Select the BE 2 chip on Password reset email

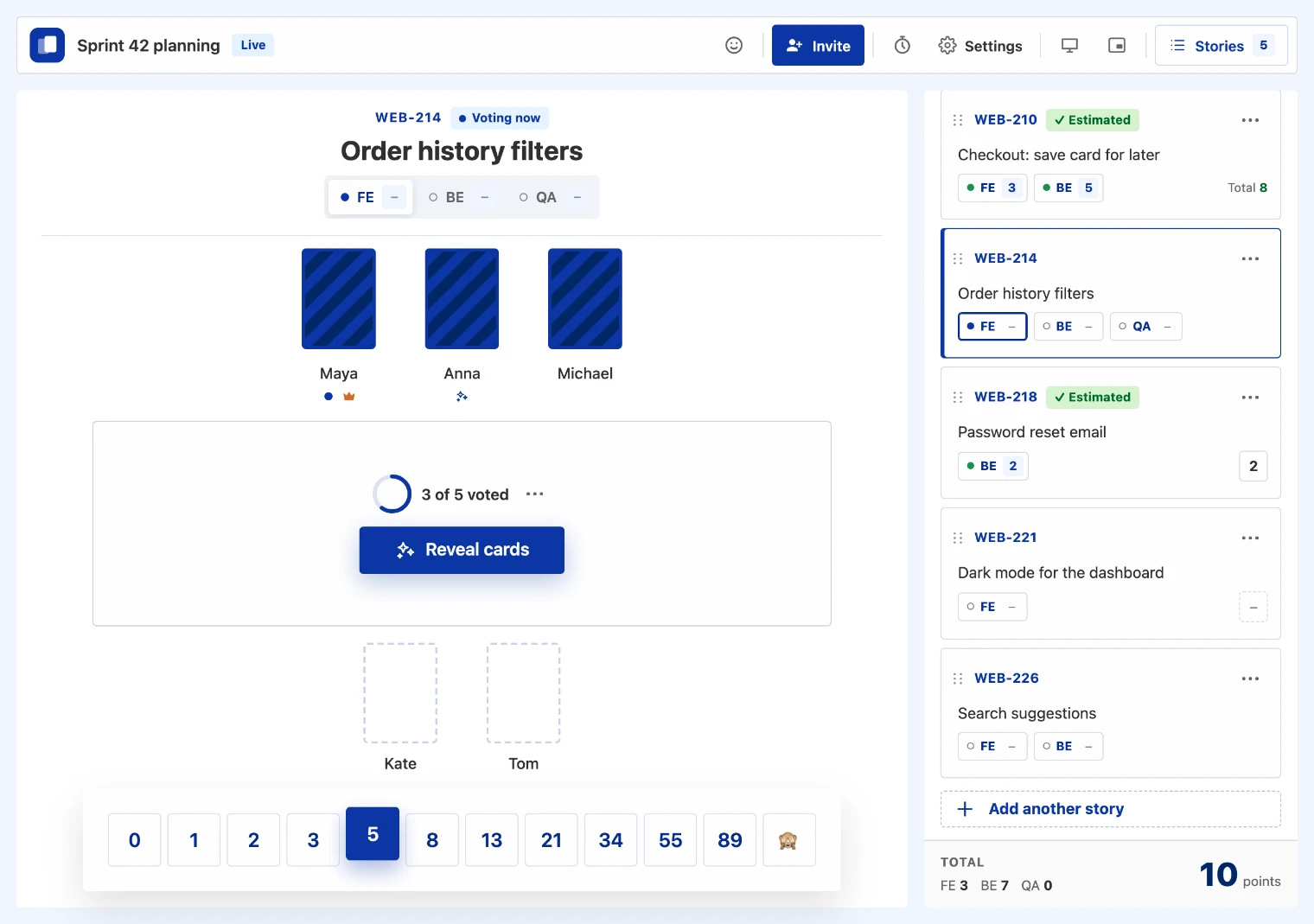click(x=993, y=466)
